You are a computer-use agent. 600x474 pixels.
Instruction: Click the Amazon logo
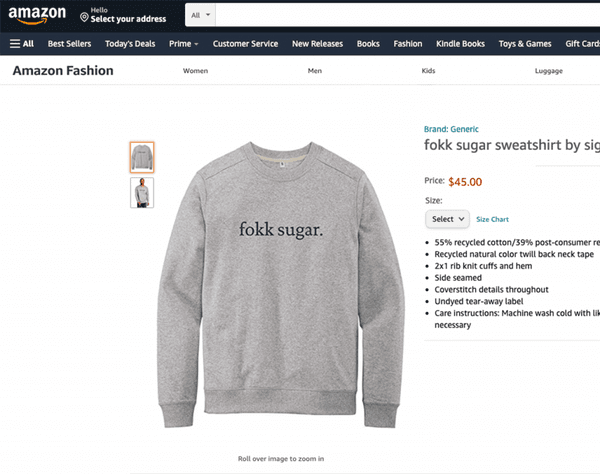37,15
